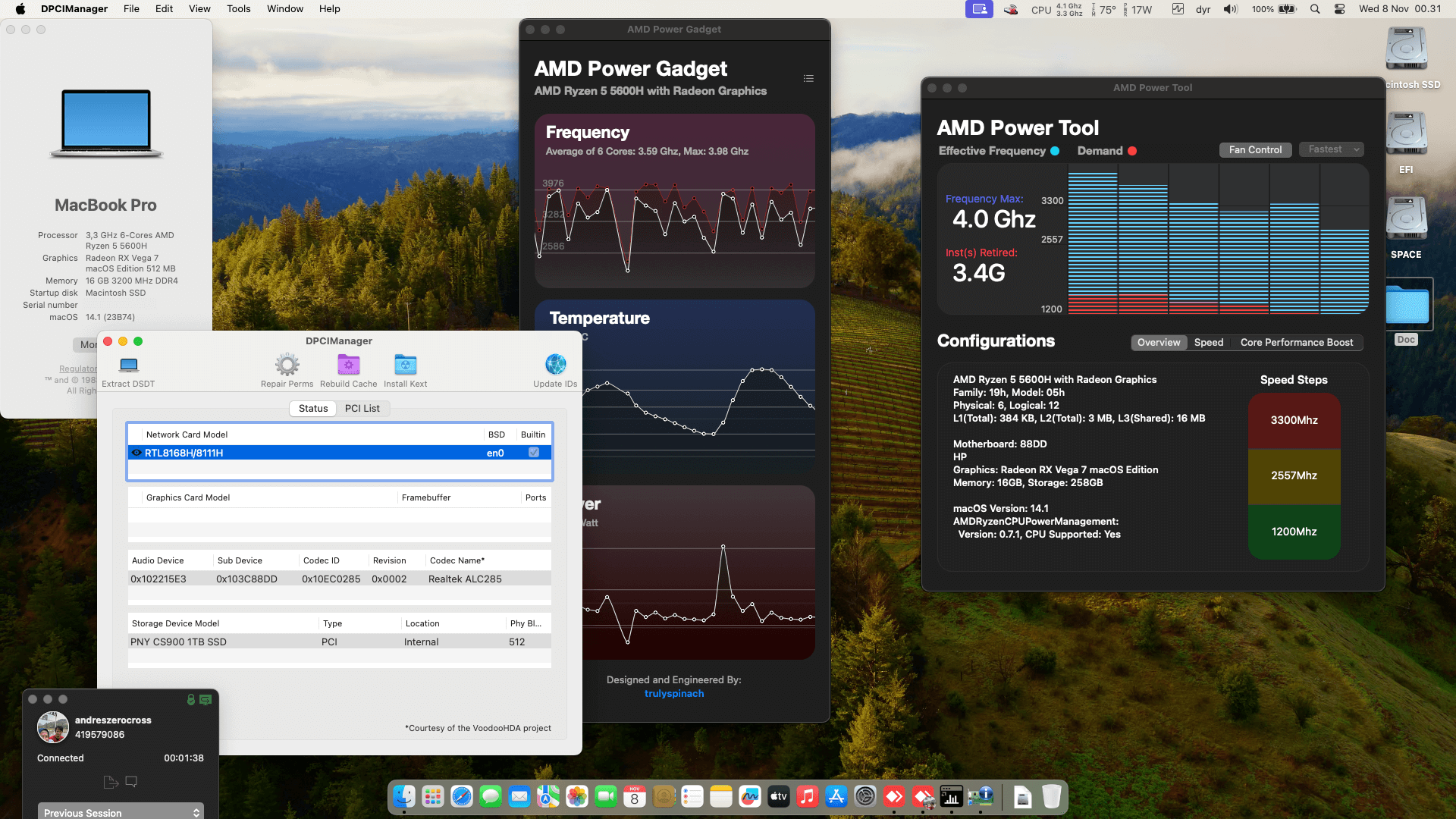Open the Tools menu in the menu bar
1456x819 pixels.
[x=239, y=9]
